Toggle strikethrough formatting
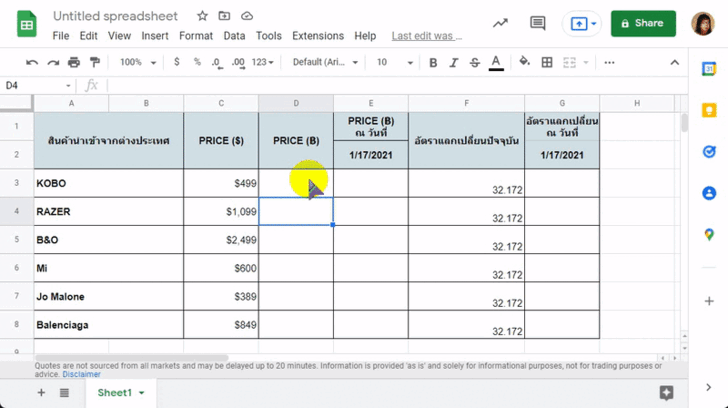This screenshot has height=408, width=728. (474, 62)
